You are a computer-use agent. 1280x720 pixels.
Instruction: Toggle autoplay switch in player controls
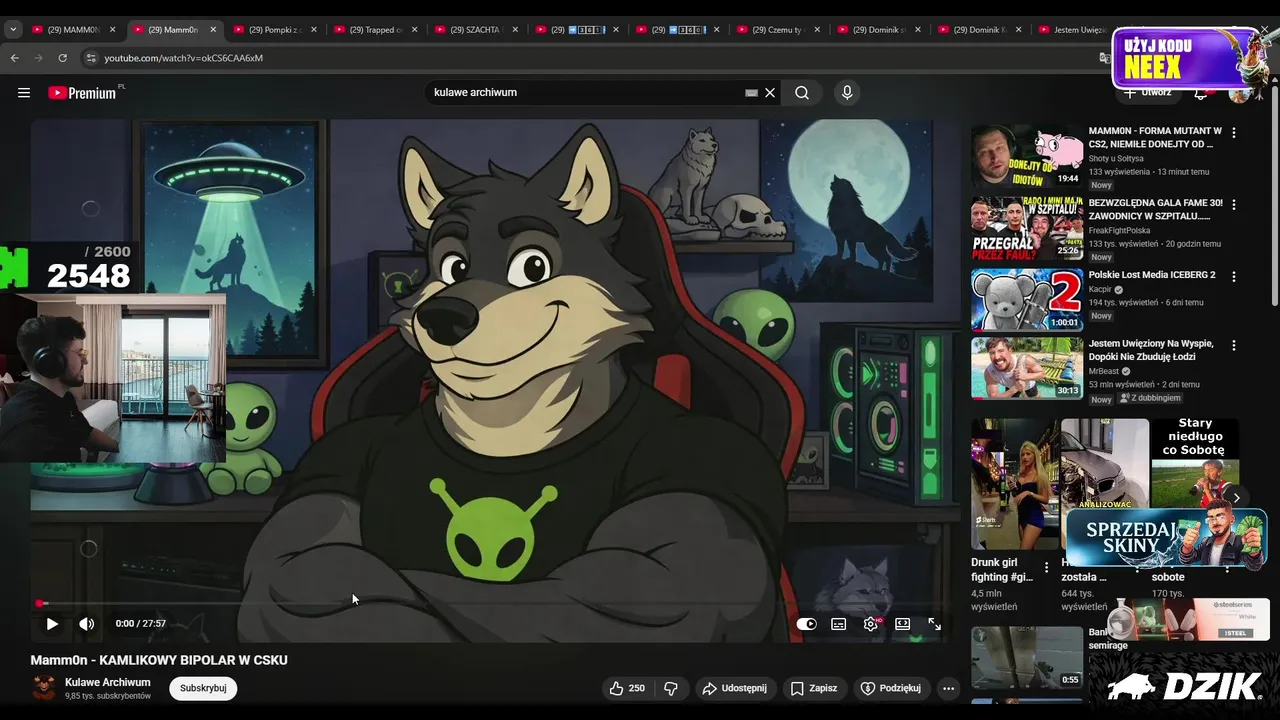click(806, 624)
